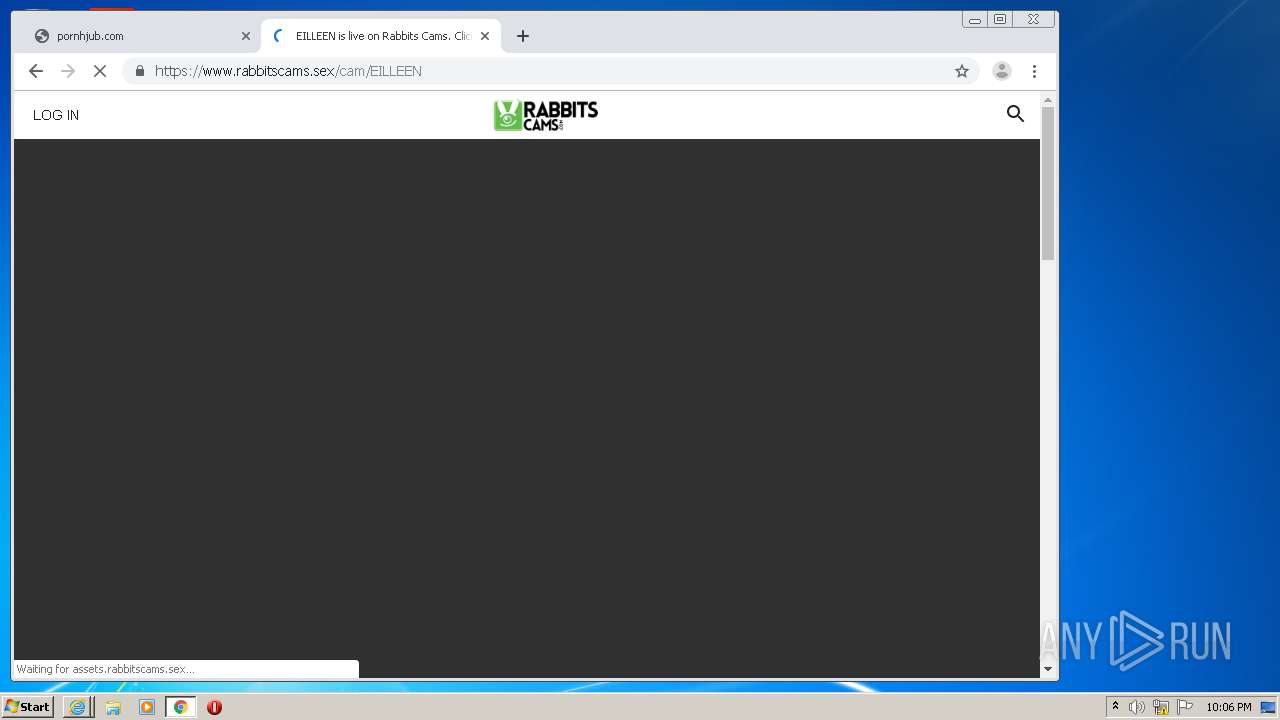The height and width of the screenshot is (720, 1280).
Task: Close the Chrome window
Action: coord(1034,19)
